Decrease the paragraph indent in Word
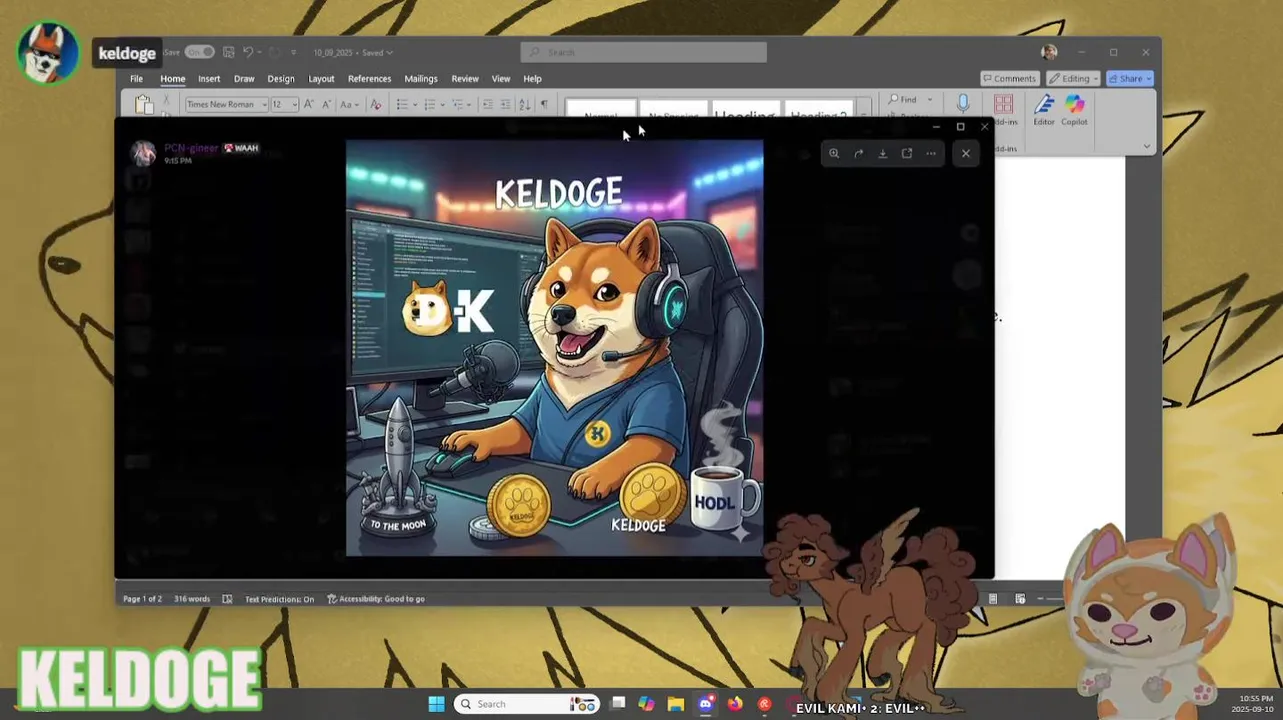 coord(488,104)
